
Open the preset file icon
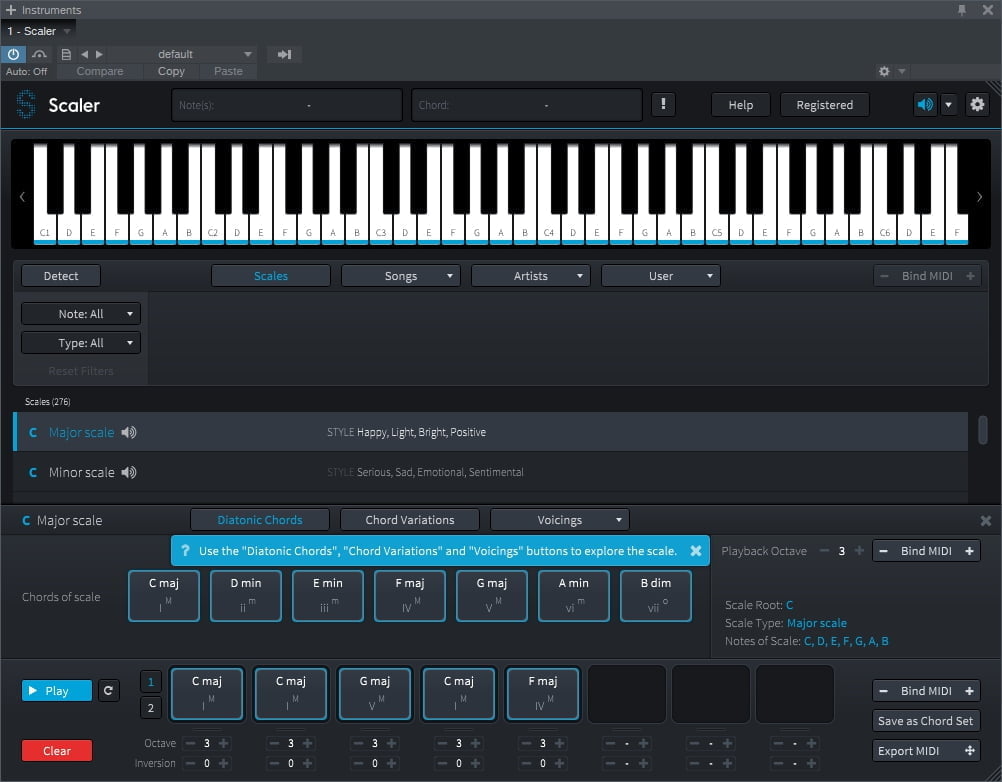pyautogui.click(x=66, y=54)
